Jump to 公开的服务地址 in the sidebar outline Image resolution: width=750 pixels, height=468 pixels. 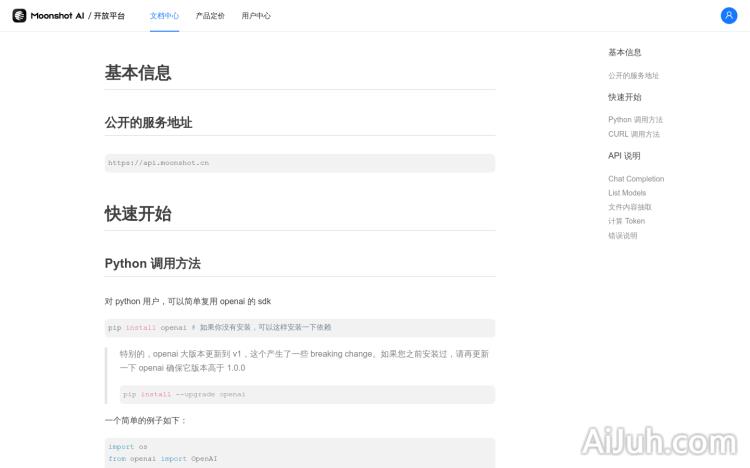[633, 76]
